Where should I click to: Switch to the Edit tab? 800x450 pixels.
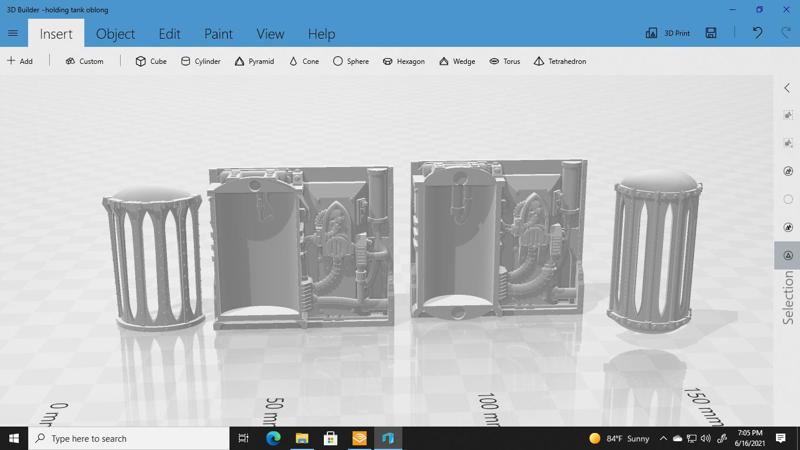(169, 34)
